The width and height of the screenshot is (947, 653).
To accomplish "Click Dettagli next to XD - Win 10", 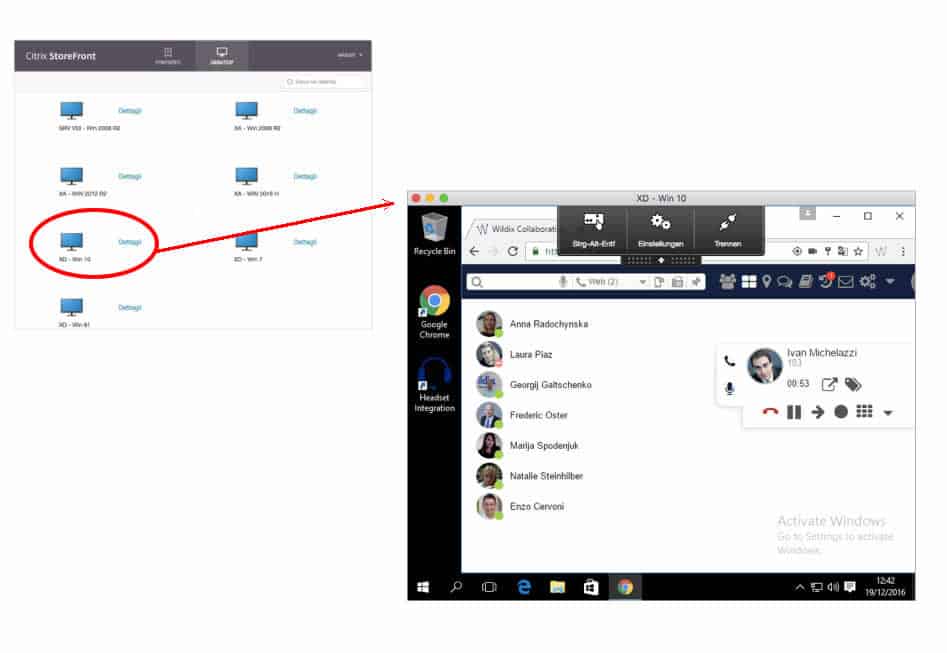I will click(x=130, y=242).
